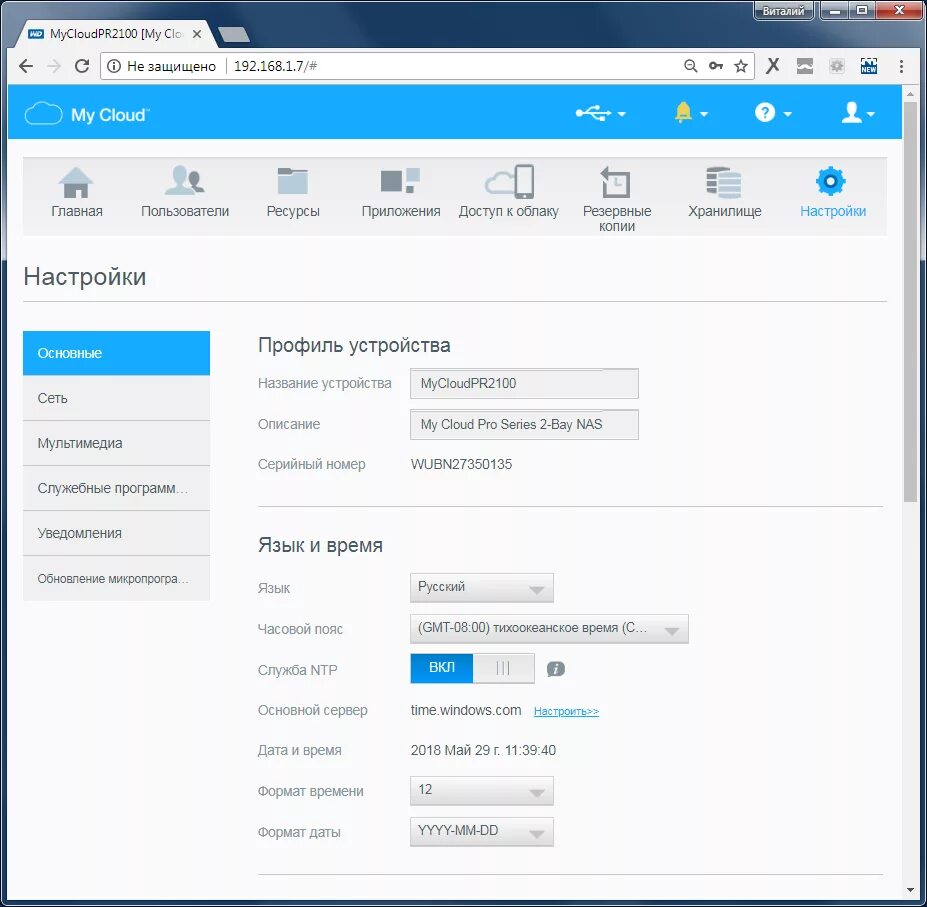Click the address bar URL 192.168.1.7

click(275, 66)
